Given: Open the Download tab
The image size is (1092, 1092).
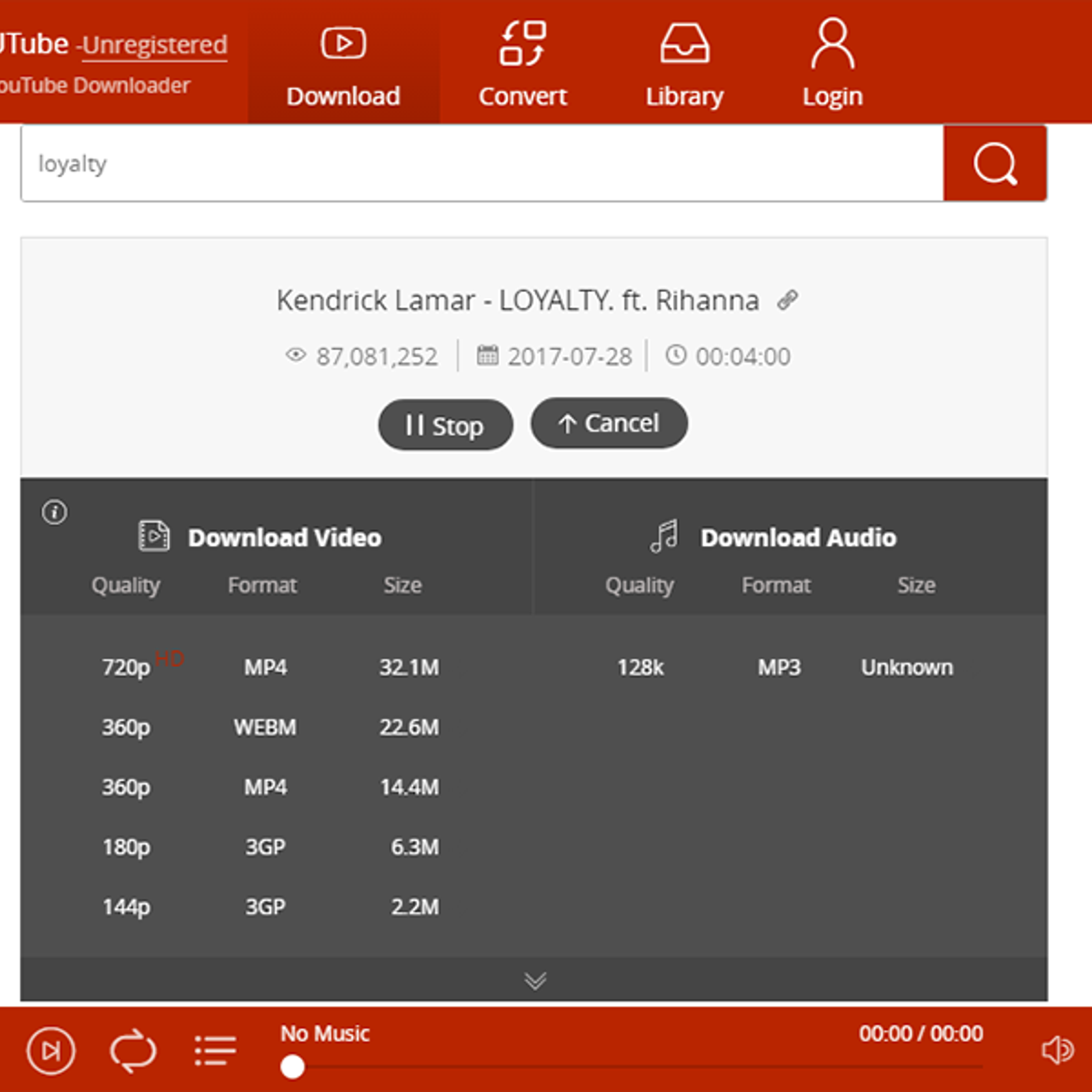Looking at the screenshot, I should point(343,67).
